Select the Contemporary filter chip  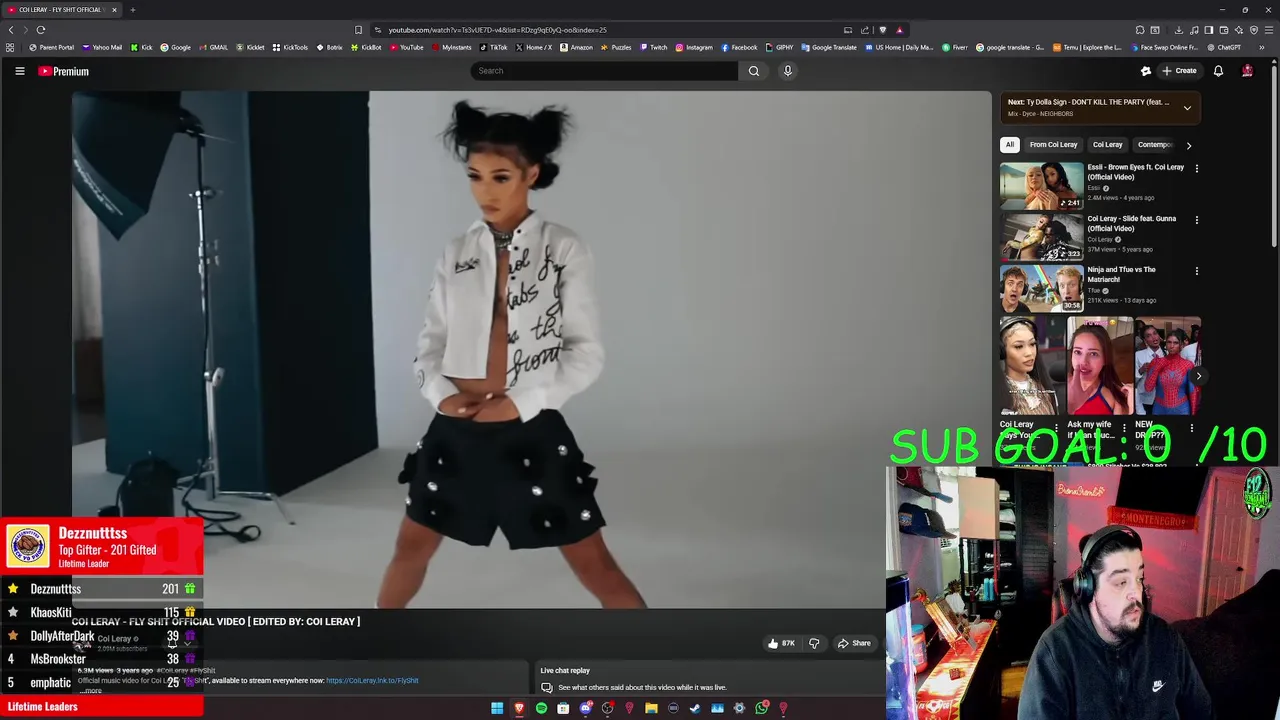[x=1155, y=145]
